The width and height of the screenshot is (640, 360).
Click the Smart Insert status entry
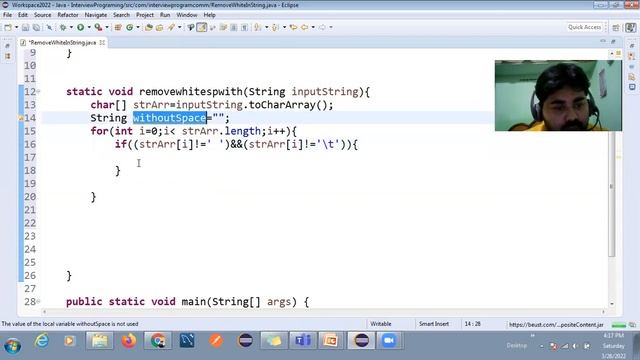pos(433,324)
